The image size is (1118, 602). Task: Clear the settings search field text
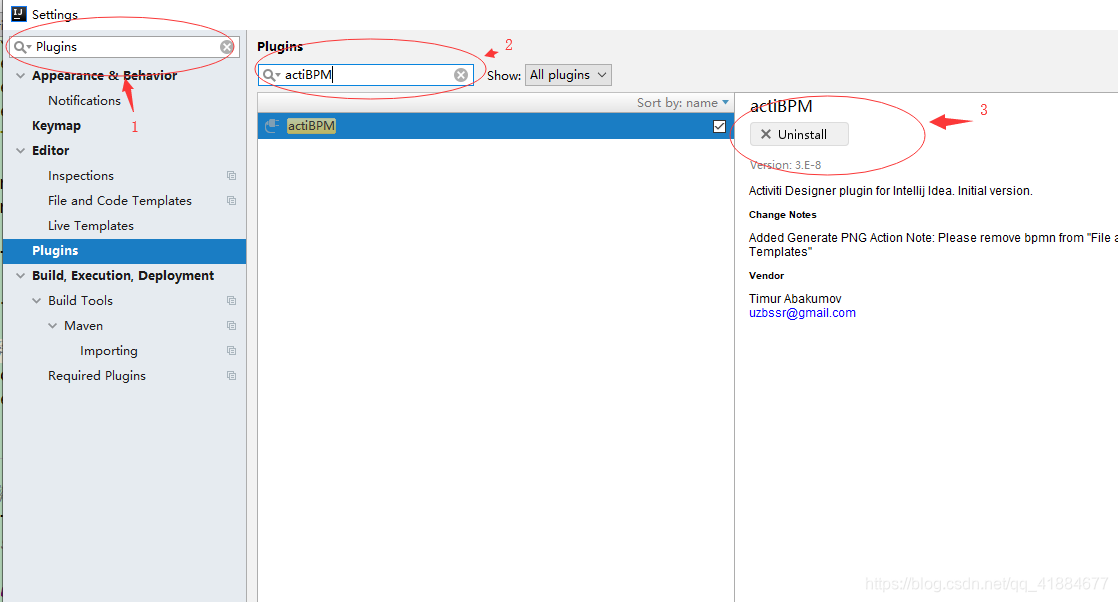(x=226, y=47)
